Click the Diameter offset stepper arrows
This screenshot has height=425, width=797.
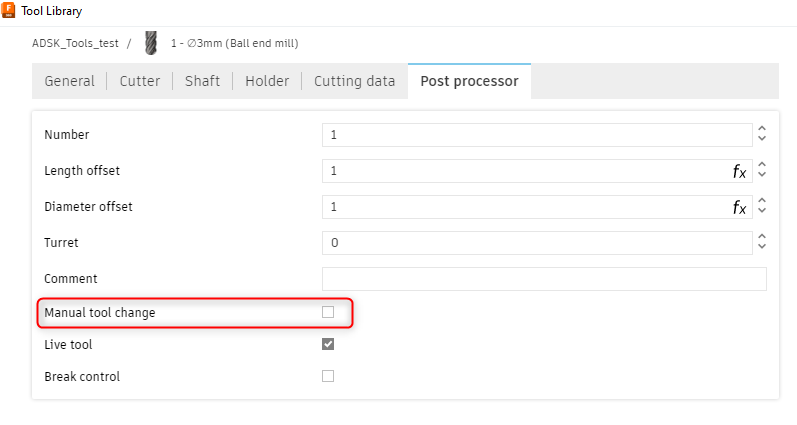pos(762,207)
